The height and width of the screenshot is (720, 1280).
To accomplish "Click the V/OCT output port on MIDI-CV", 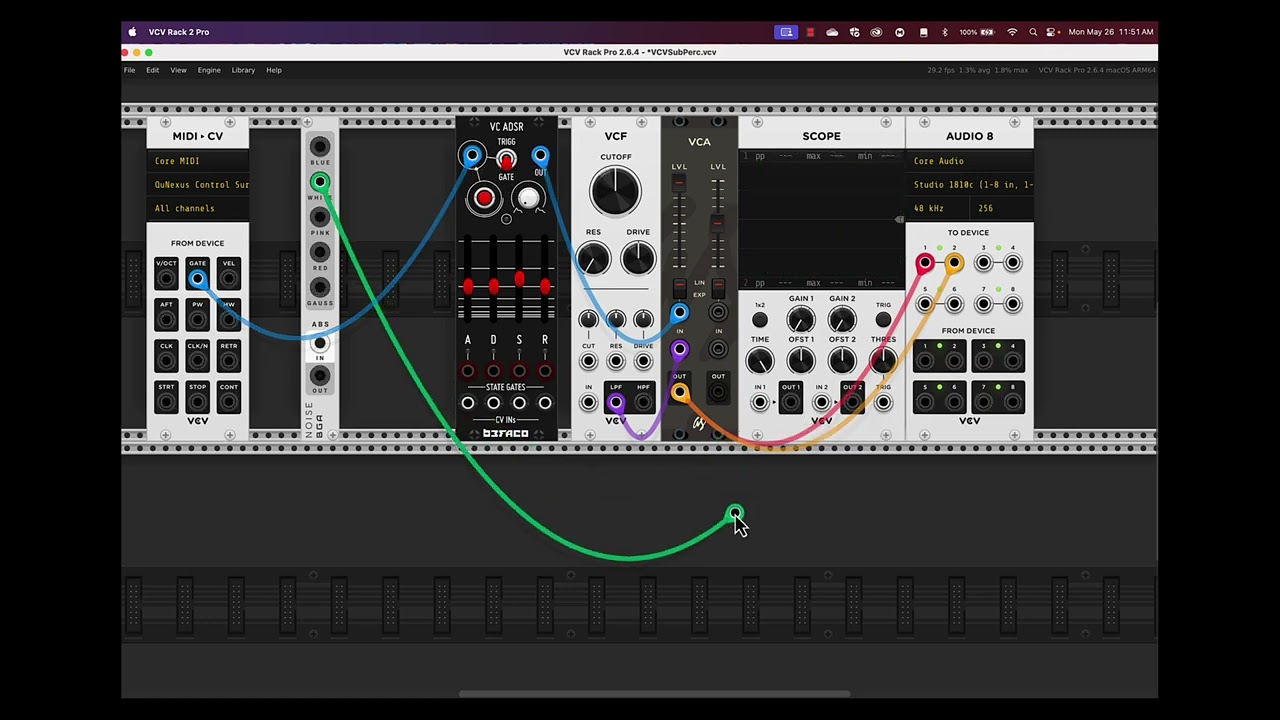I will coord(166,278).
